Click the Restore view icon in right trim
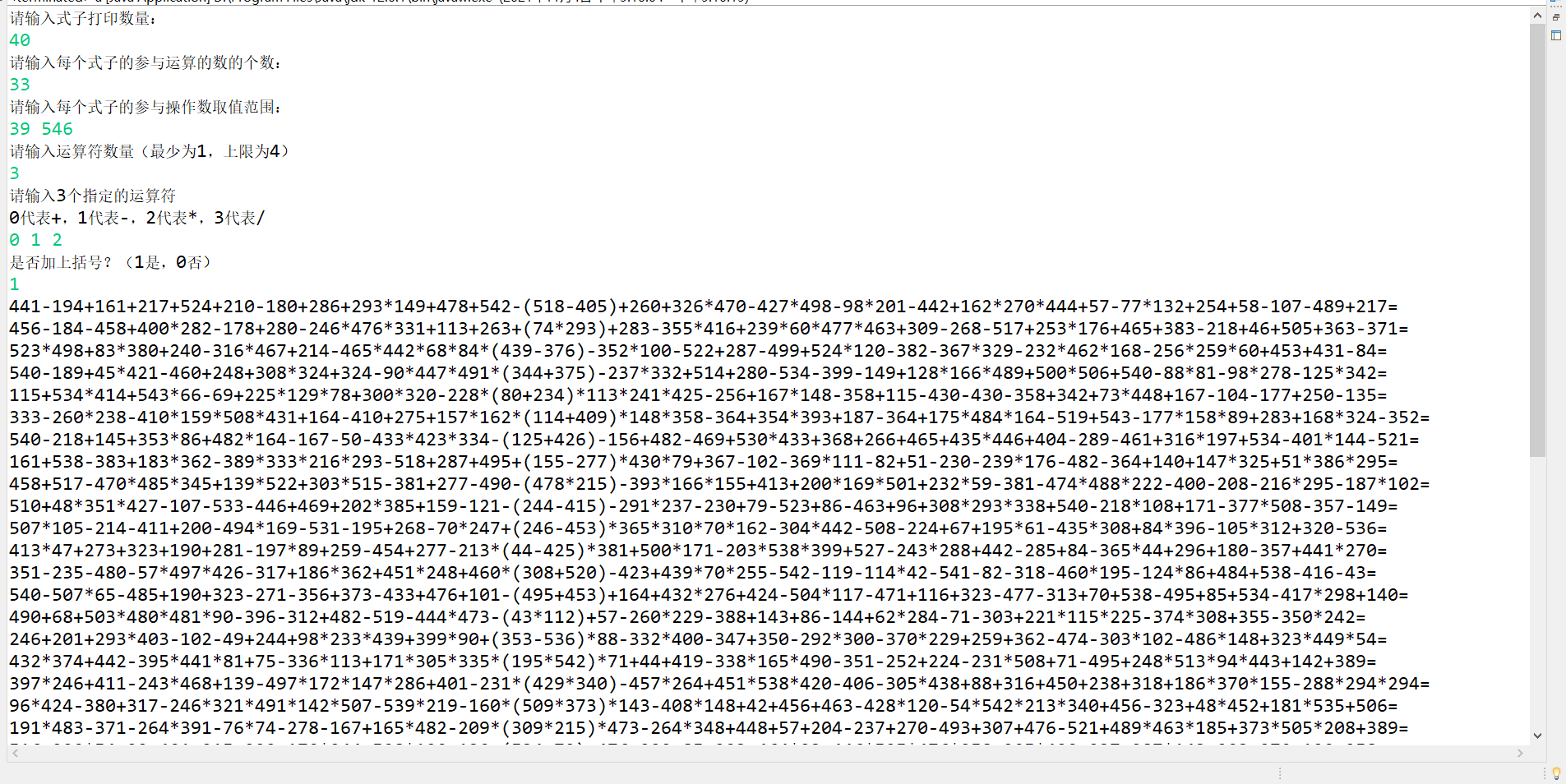The width and height of the screenshot is (1566, 784). pos(1556,17)
